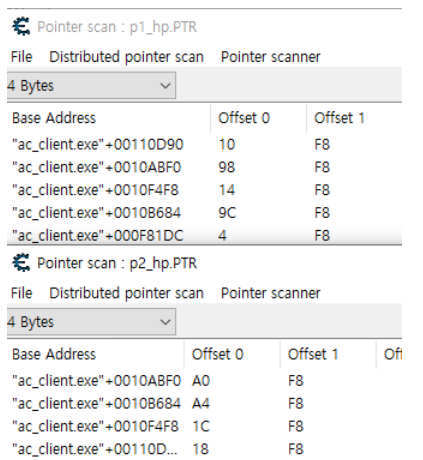This screenshot has height=460, width=423.
Task: Click offset 0 value 18 in p2_hp scan
Action: [200, 449]
